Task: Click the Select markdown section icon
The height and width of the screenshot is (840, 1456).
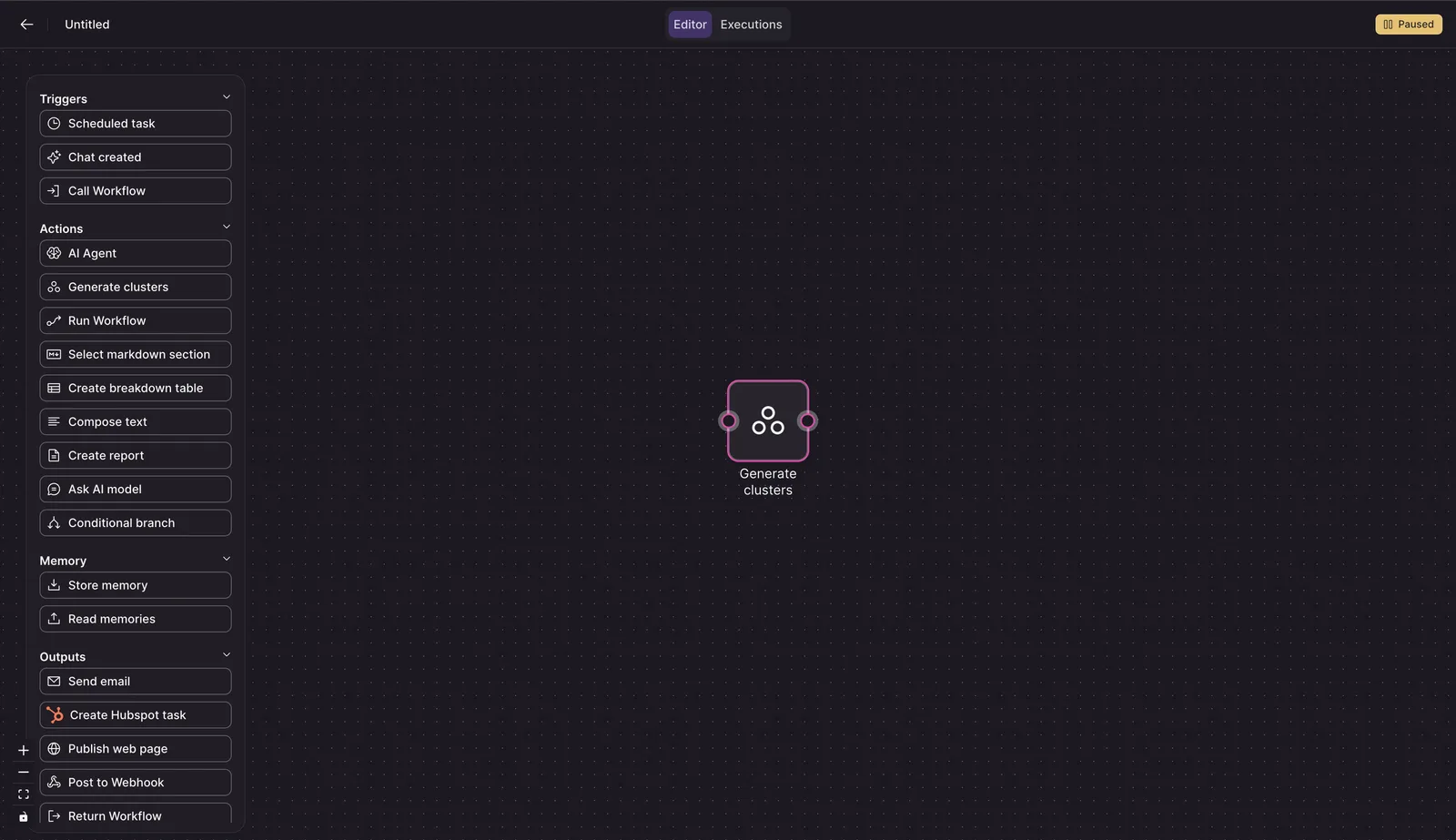Action: pyautogui.click(x=54, y=354)
